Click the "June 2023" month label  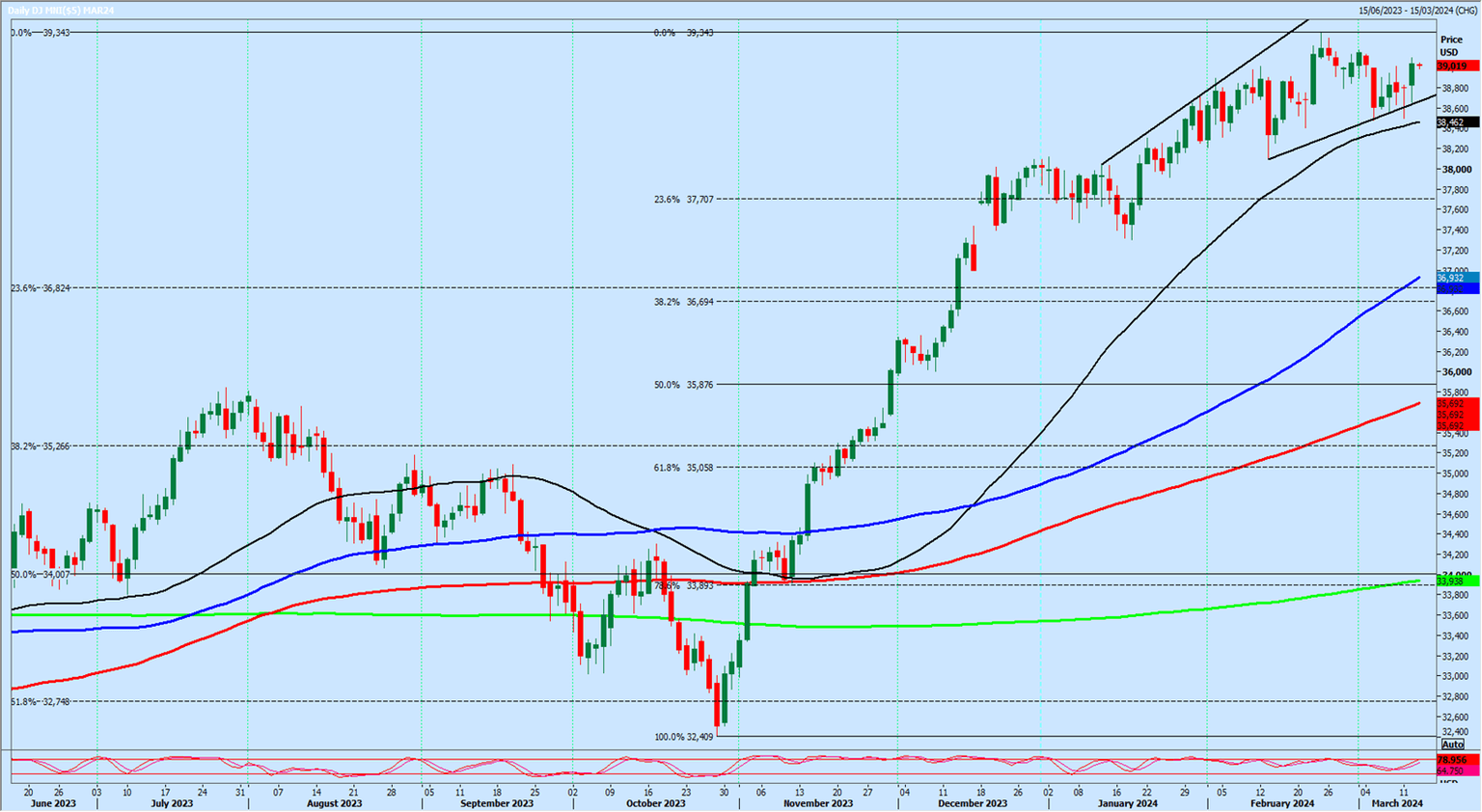pos(53,803)
